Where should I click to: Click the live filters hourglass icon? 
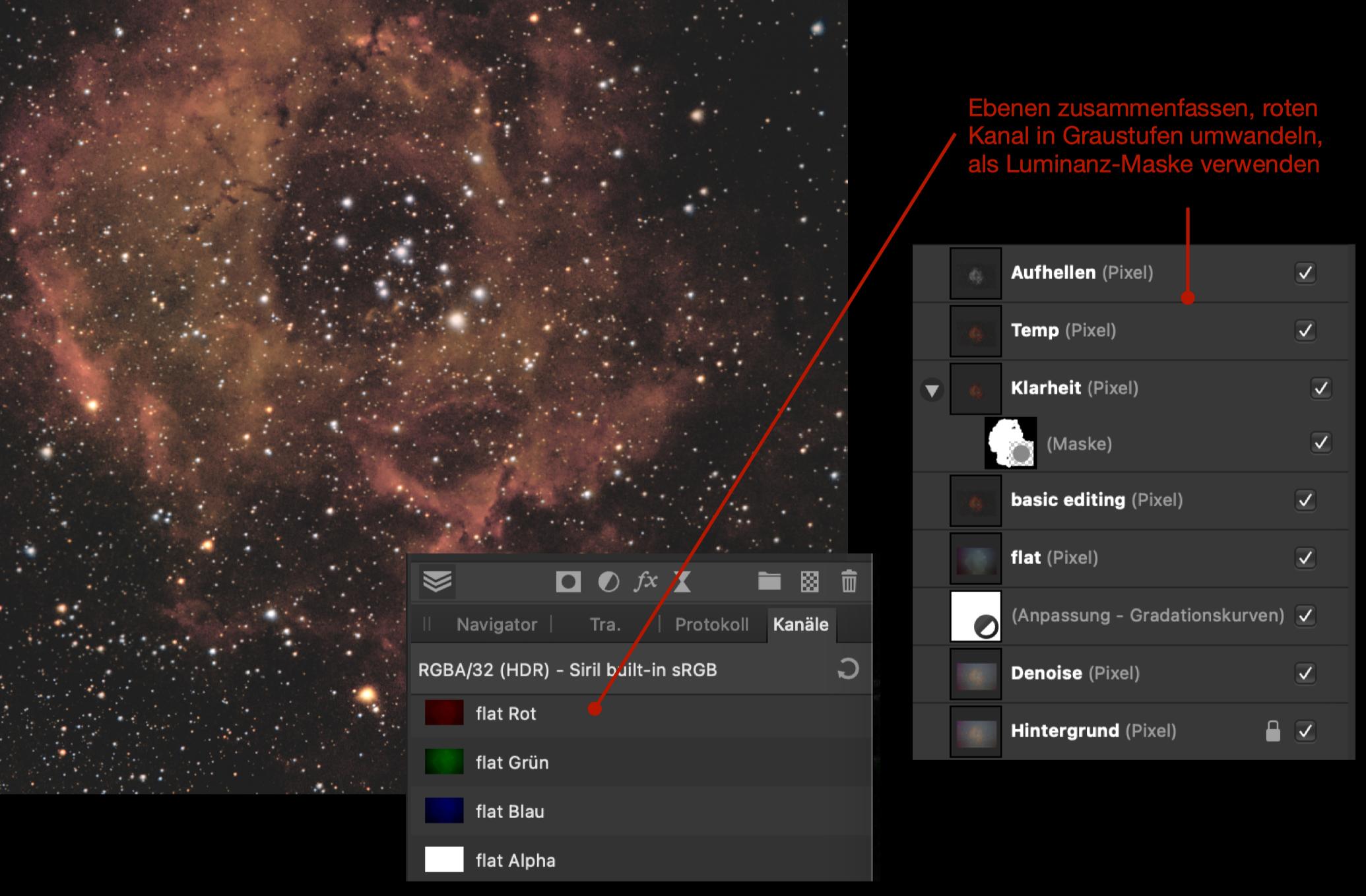(x=682, y=582)
